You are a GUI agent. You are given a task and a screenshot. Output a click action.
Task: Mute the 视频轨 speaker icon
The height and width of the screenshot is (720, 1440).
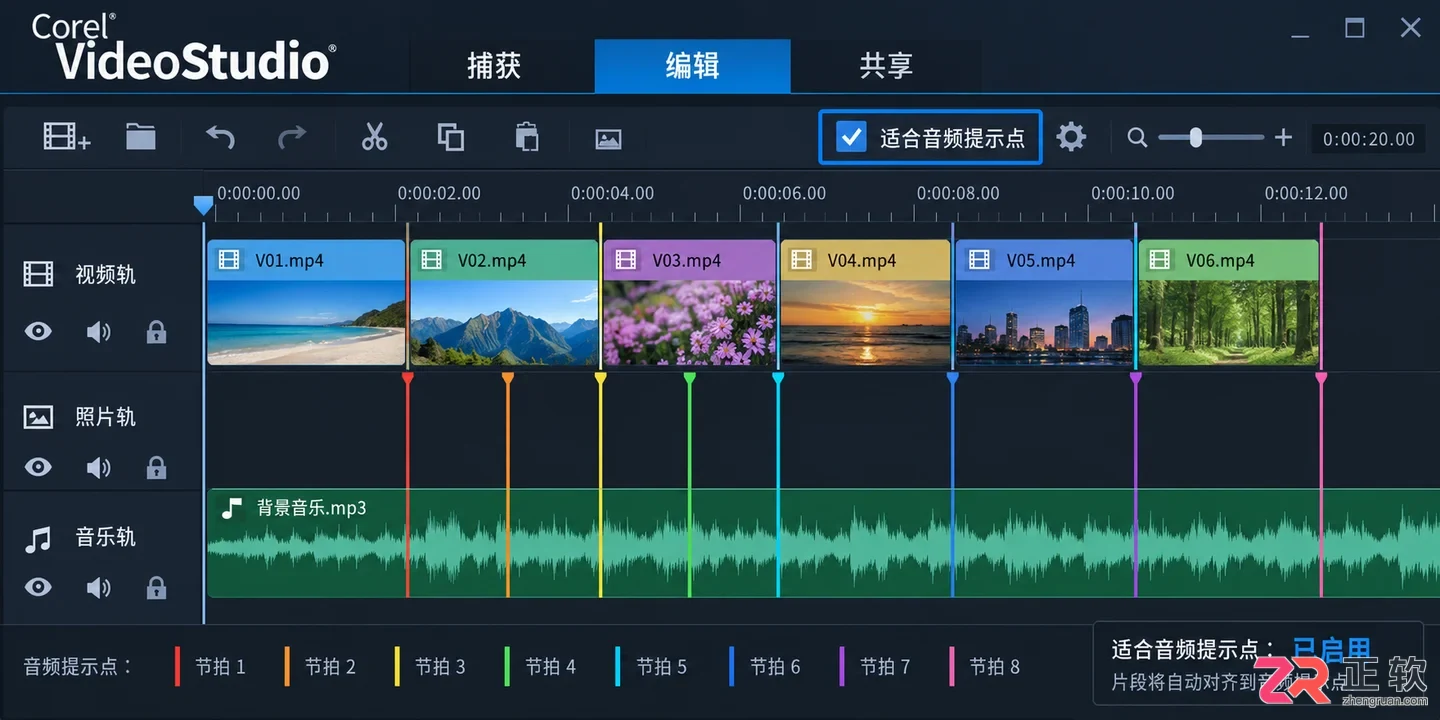click(x=99, y=332)
